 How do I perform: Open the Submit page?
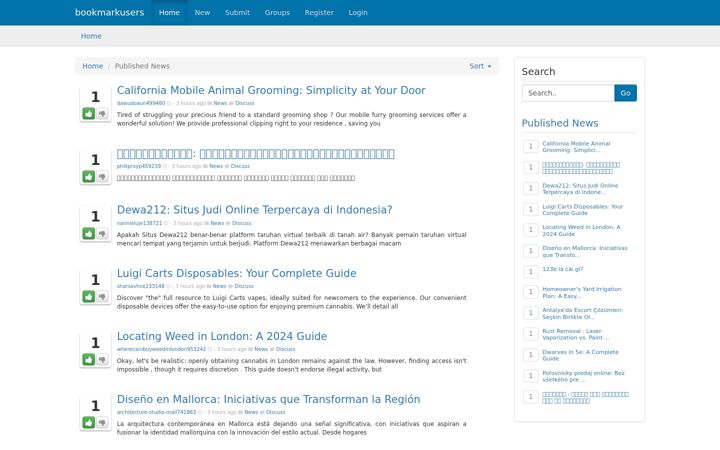pos(237,12)
